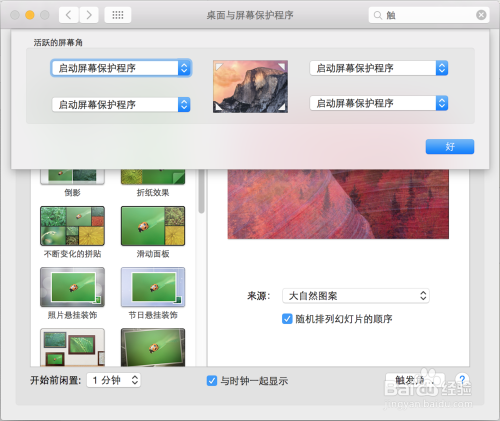Image resolution: width=500 pixels, height=421 pixels.
Task: Select the 倒影 screen saver thumbnail
Action: 72,177
